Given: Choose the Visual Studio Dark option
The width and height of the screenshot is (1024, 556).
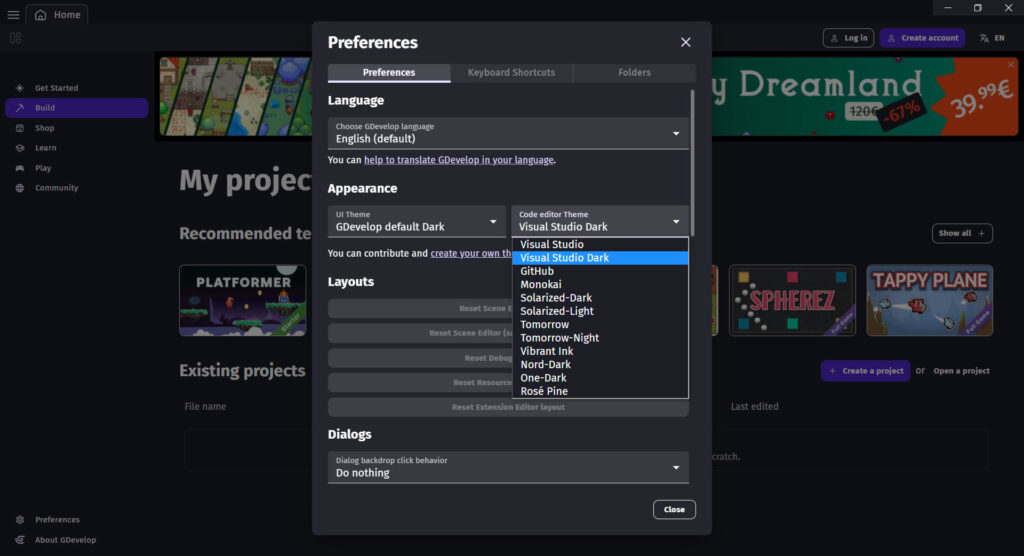Looking at the screenshot, I should coord(600,258).
